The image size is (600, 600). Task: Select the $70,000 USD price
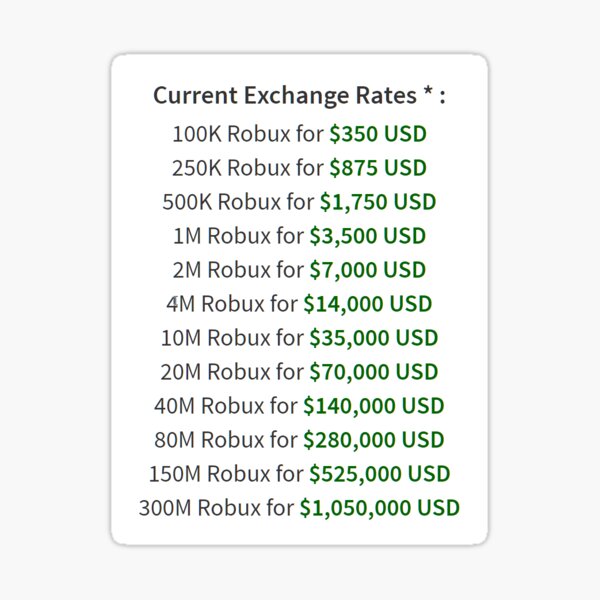click(x=373, y=372)
